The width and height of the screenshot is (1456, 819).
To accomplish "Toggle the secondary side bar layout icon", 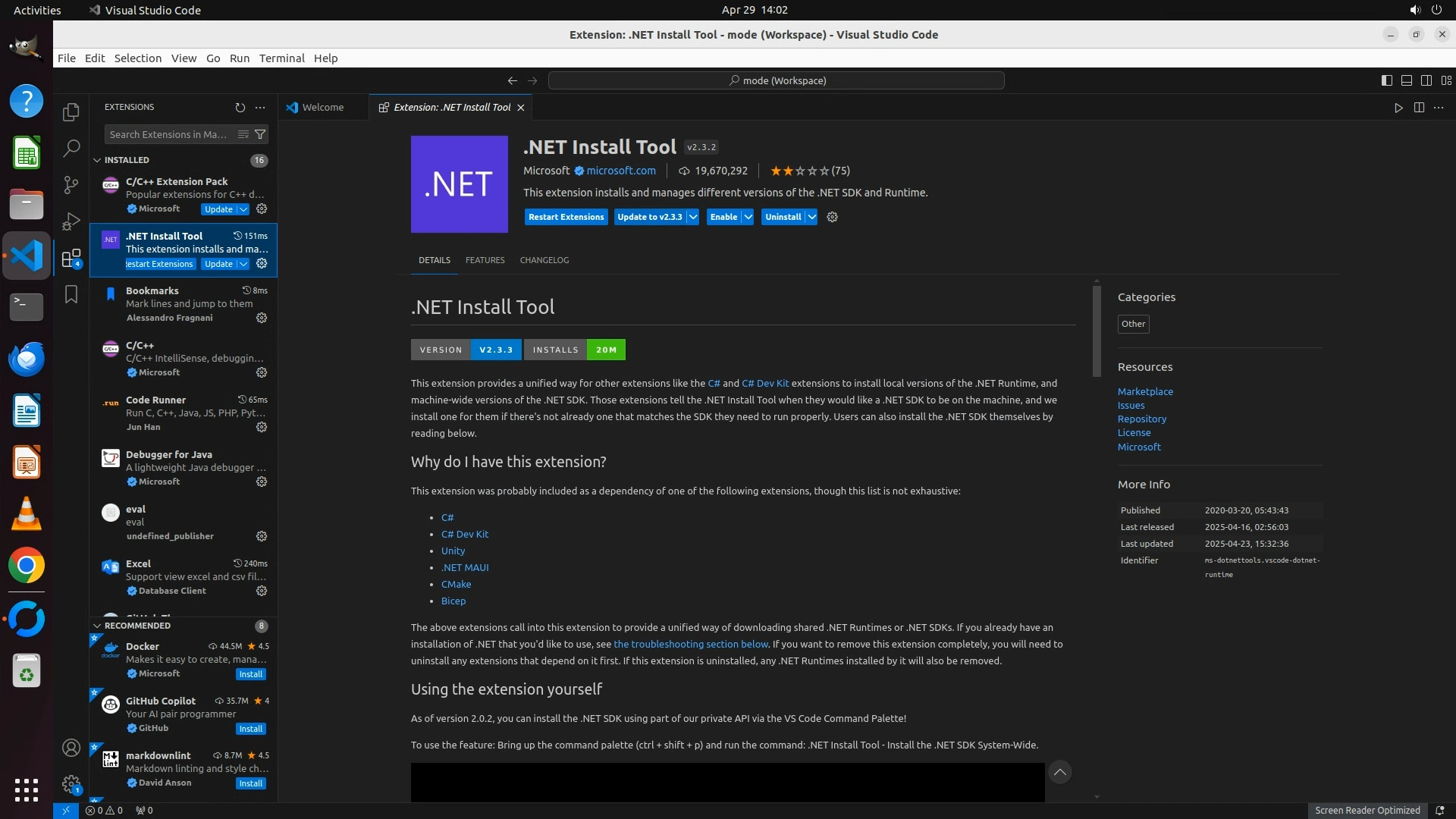I will pyautogui.click(x=1426, y=80).
